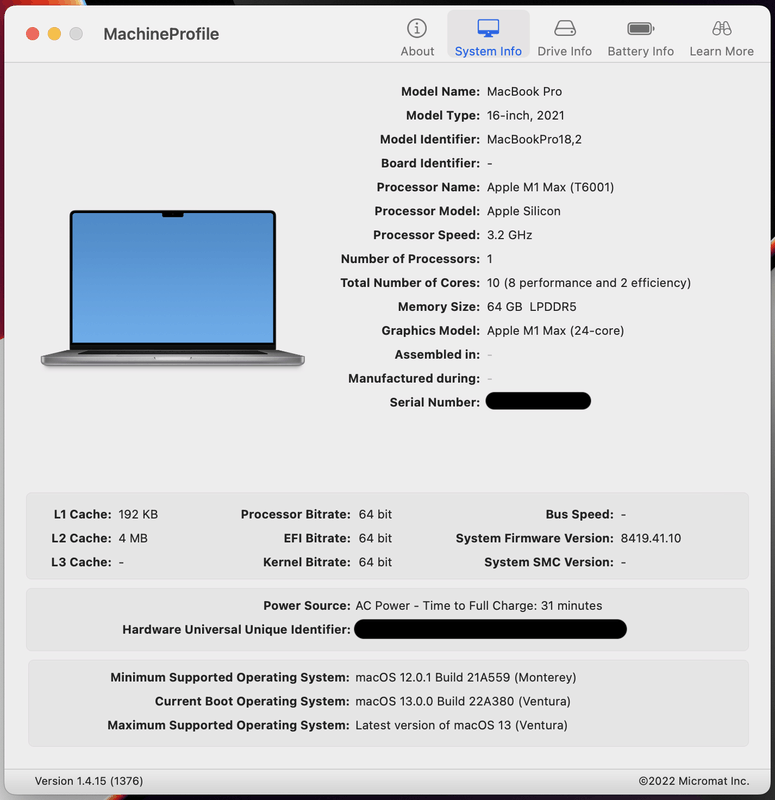
Task: Select 'macOS 12.0.1 Build 21A559 (Monterey)' value
Action: point(466,678)
